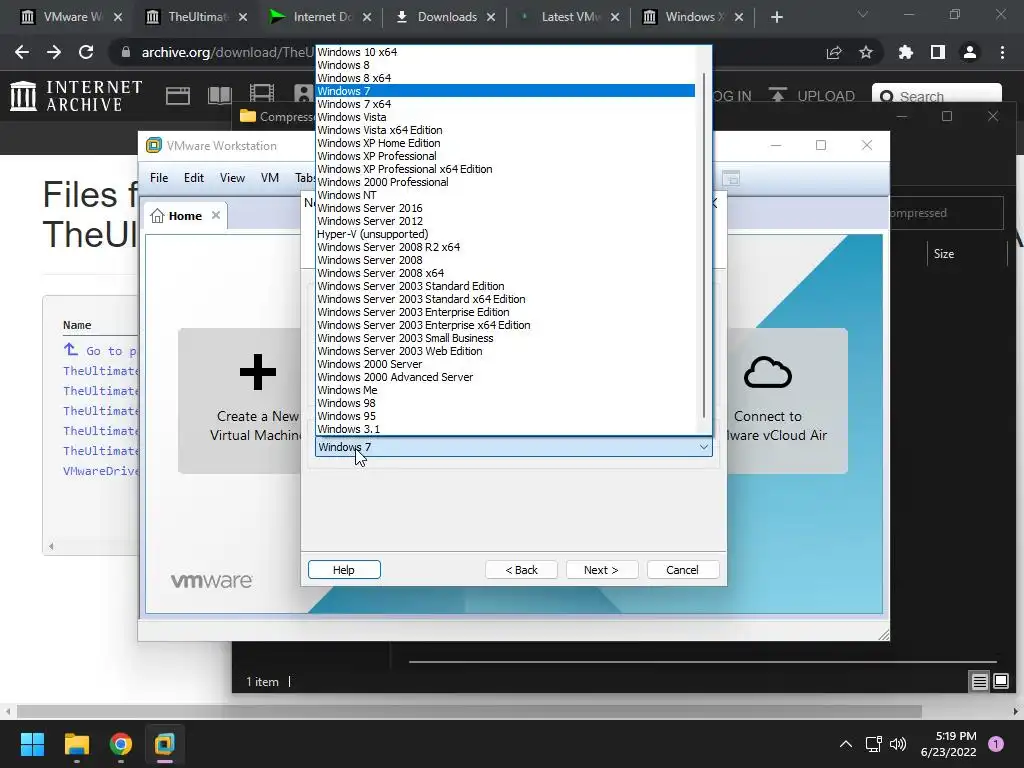Open Internet Archive texts book icon

(x=220, y=96)
